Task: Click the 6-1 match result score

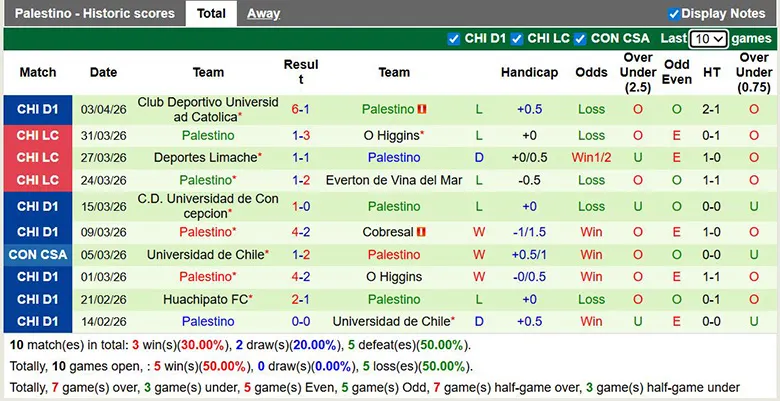Action: point(301,109)
